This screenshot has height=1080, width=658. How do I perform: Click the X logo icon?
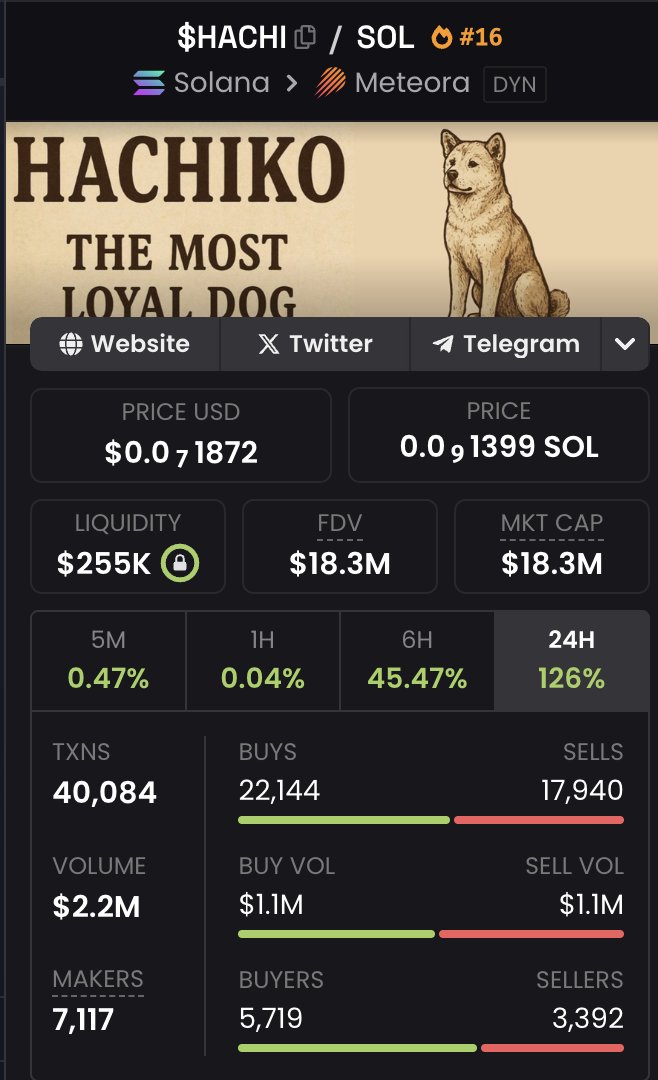pyautogui.click(x=269, y=344)
